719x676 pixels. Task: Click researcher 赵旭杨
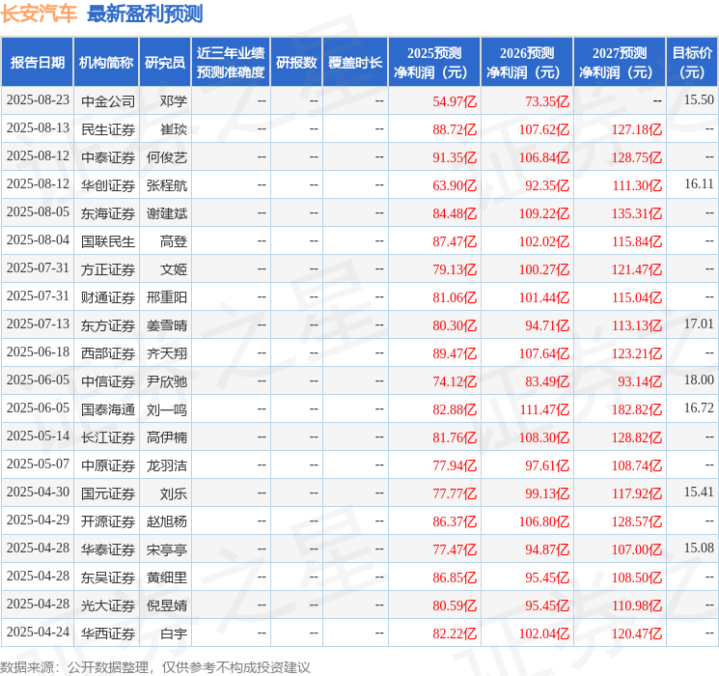167,522
